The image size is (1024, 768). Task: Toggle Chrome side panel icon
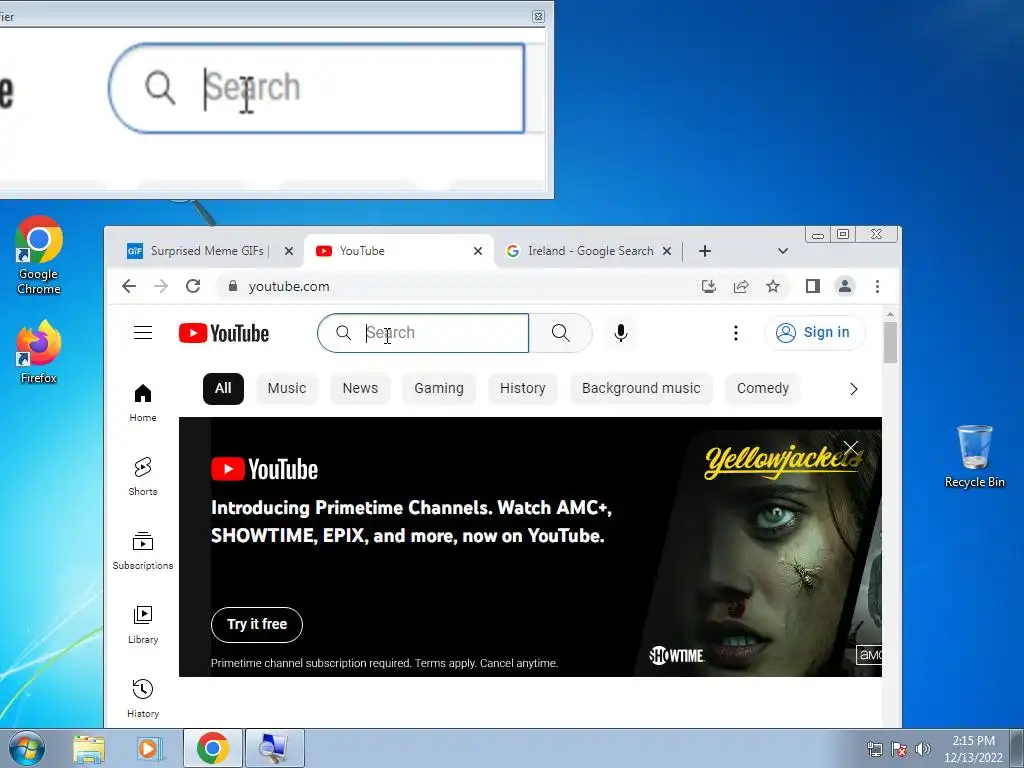click(x=812, y=286)
